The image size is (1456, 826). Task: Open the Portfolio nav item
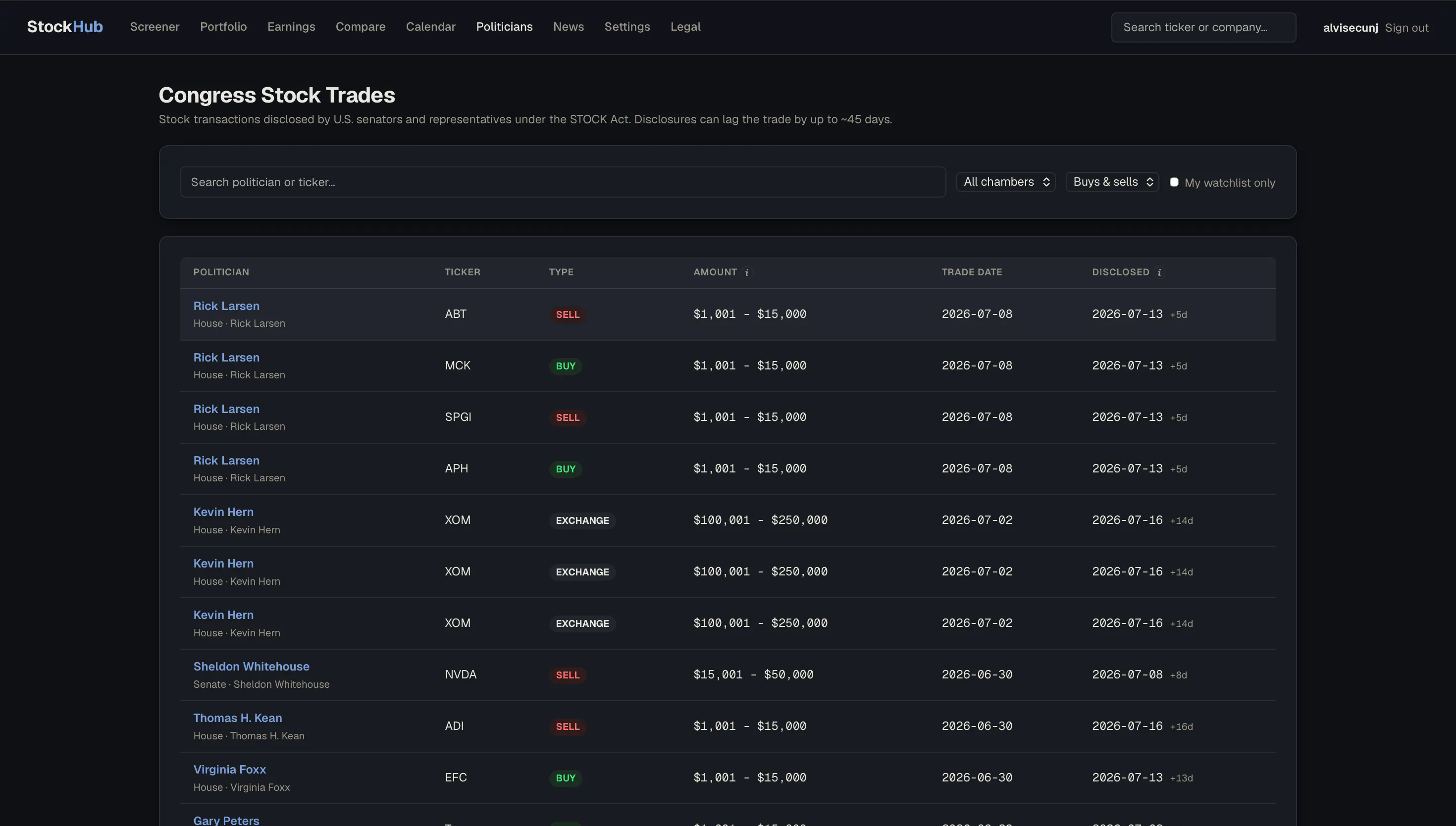(223, 27)
